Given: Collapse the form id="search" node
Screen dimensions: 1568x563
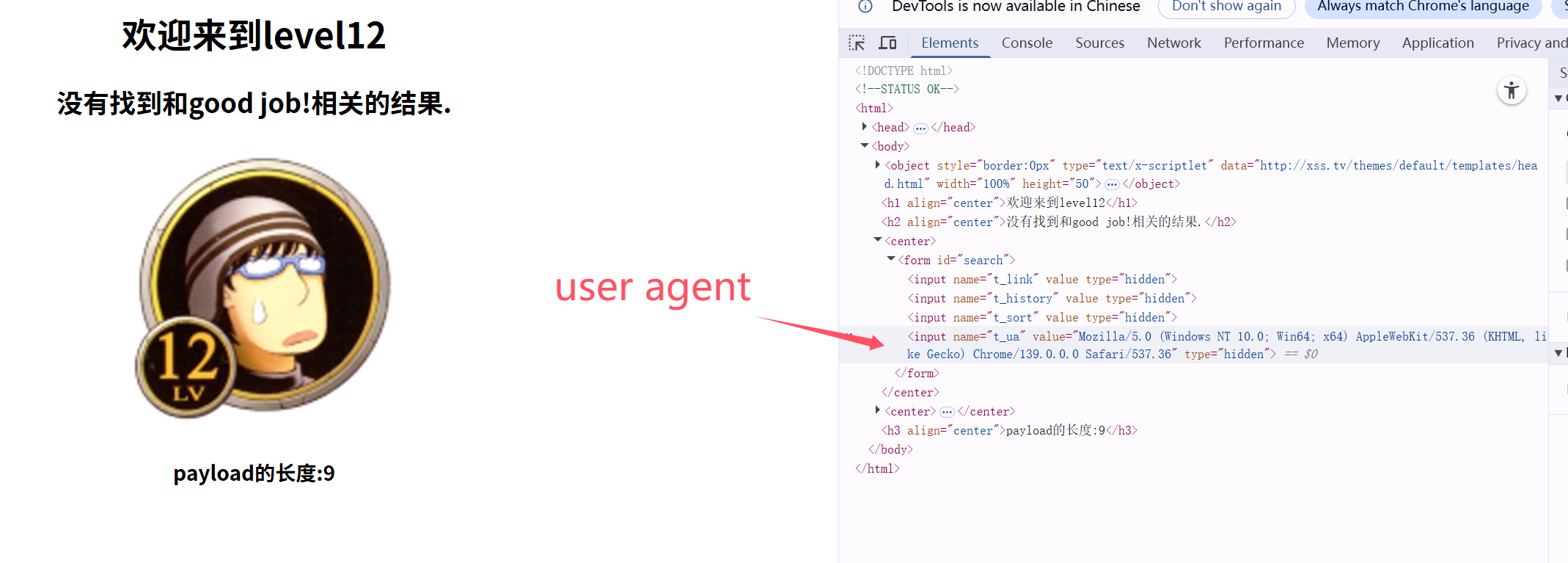Looking at the screenshot, I should click(891, 259).
